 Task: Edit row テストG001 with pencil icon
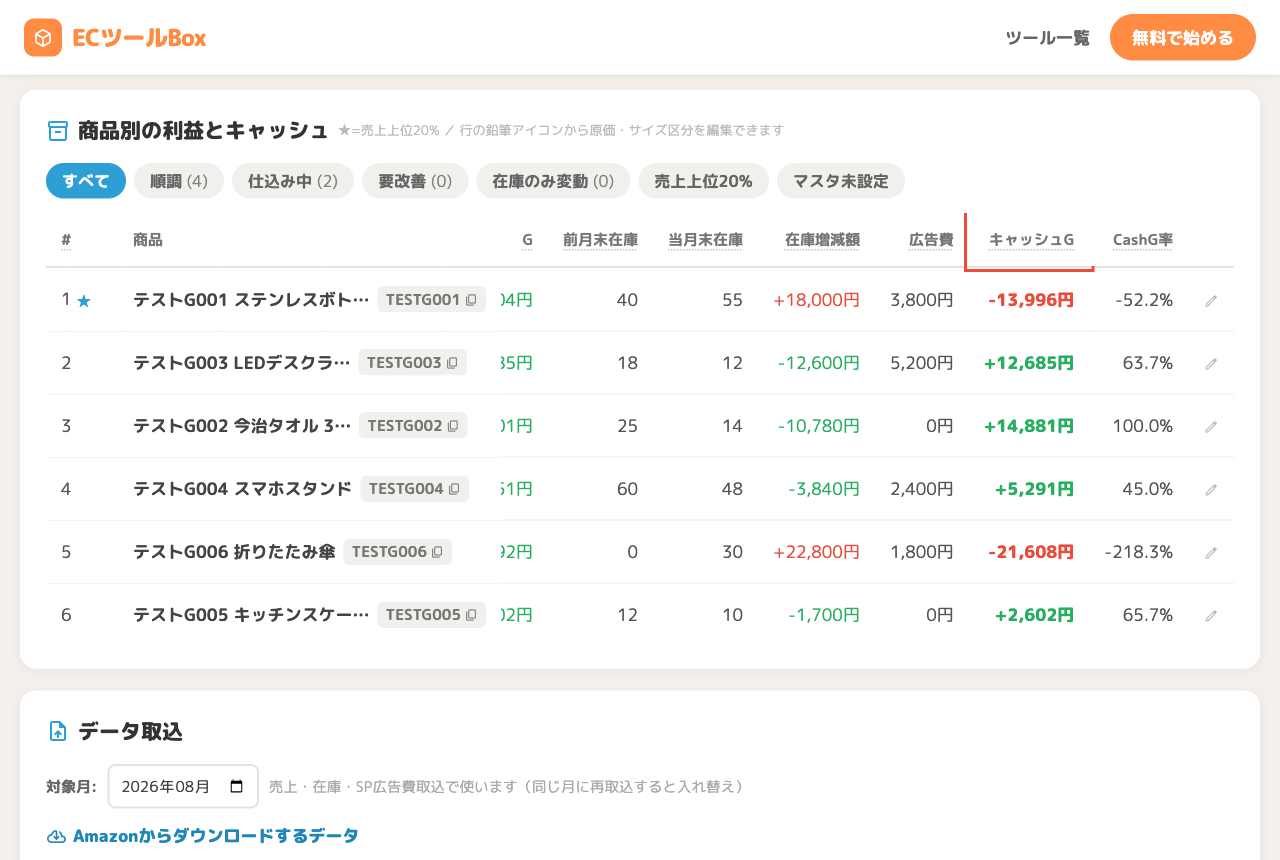[x=1211, y=300]
